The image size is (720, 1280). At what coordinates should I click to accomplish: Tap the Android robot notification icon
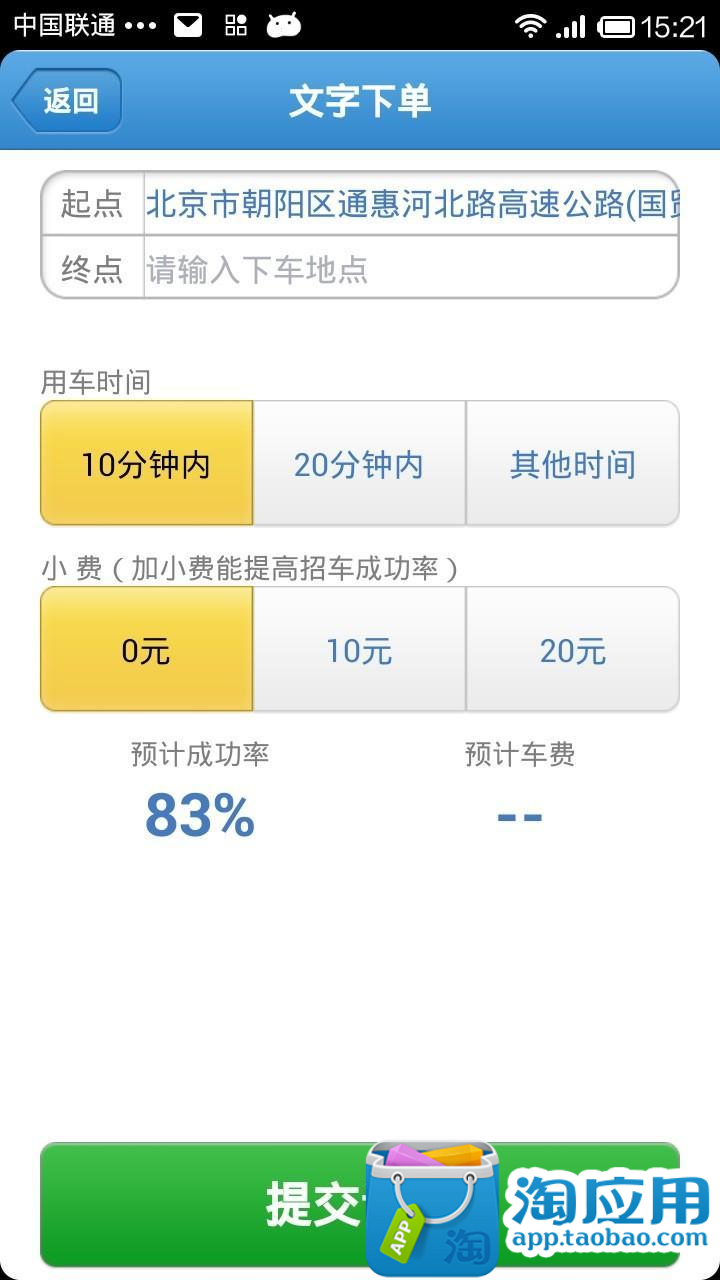tap(284, 25)
